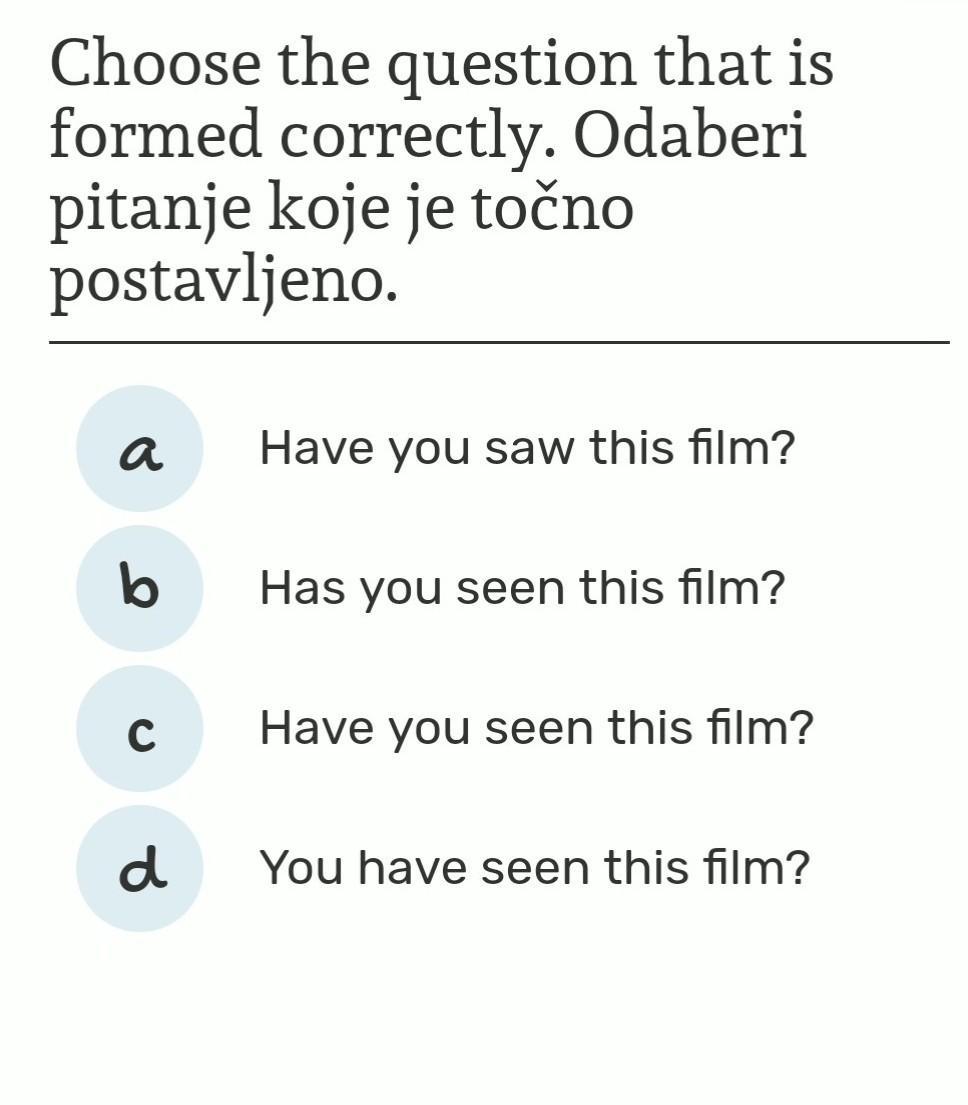Choose answer 'Have you saw this film?'
Viewport: 968px width, 1105px height.
click(527, 448)
